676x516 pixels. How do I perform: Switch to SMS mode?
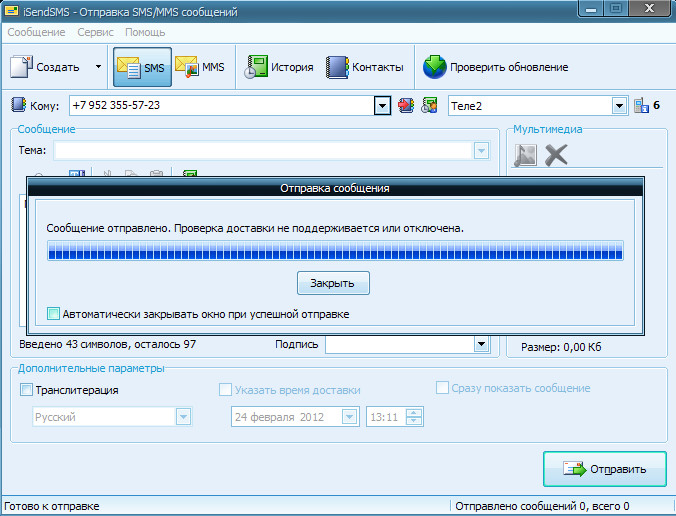142,67
